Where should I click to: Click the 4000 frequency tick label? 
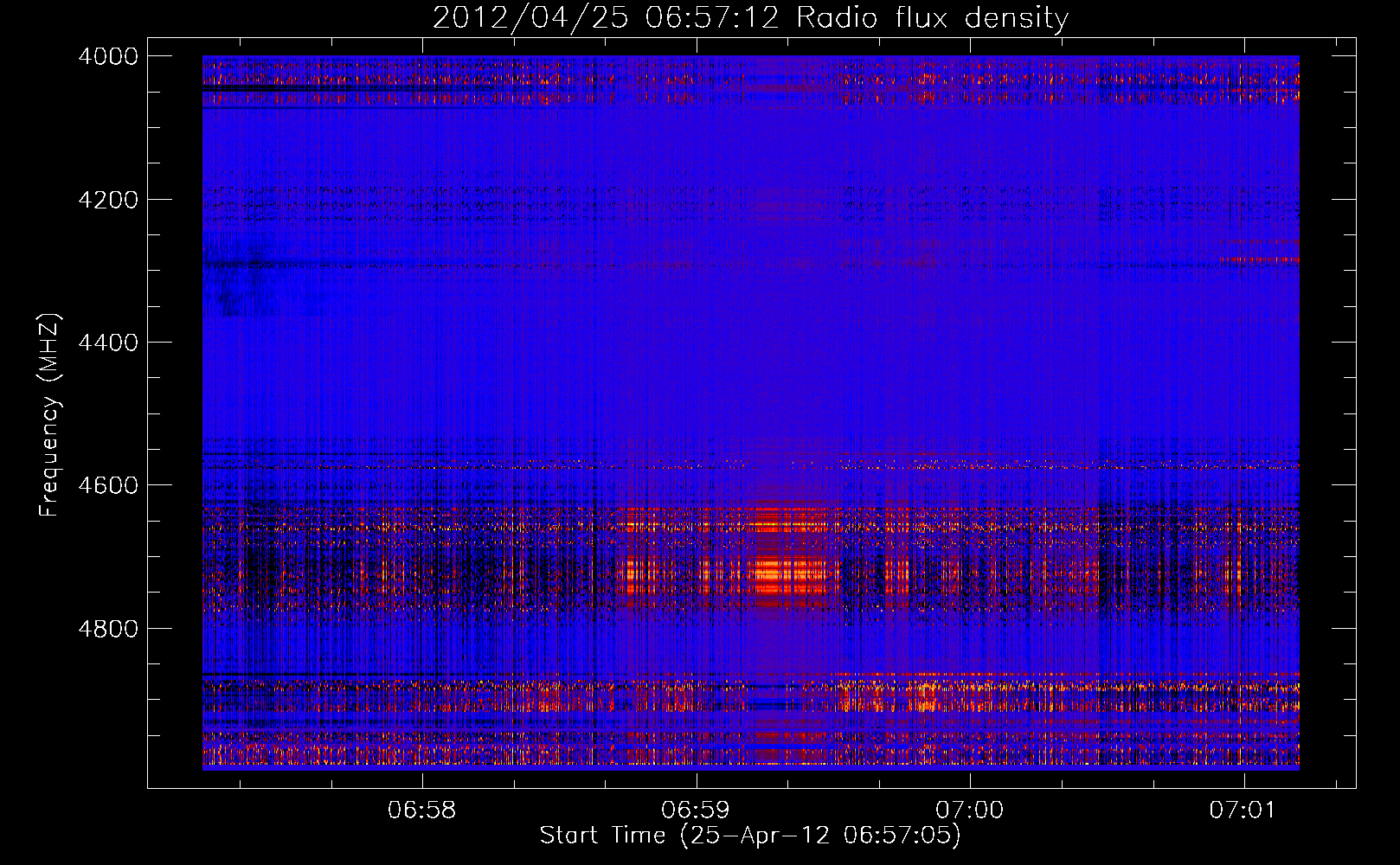click(x=108, y=56)
